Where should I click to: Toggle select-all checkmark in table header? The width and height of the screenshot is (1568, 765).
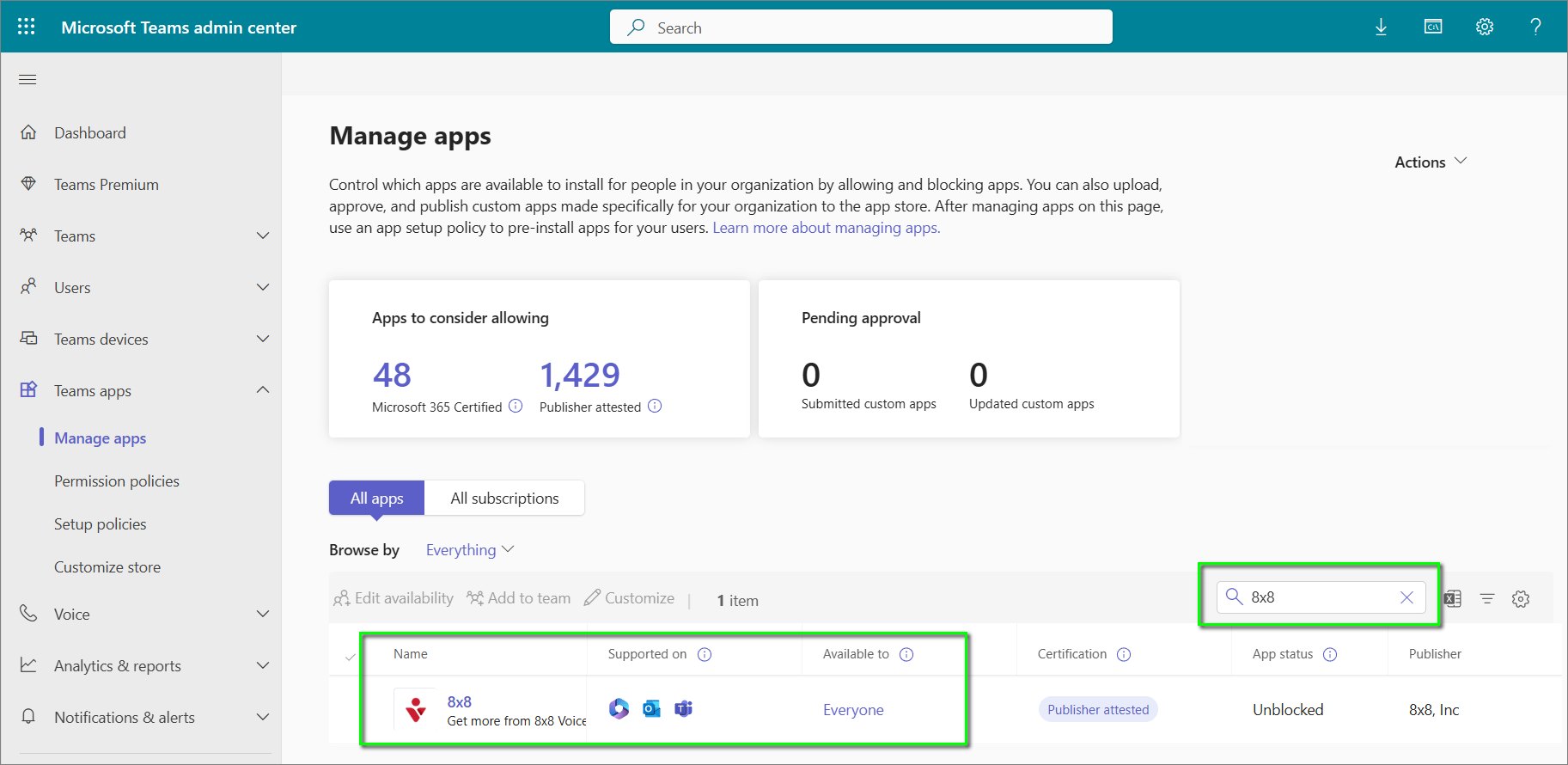click(350, 657)
